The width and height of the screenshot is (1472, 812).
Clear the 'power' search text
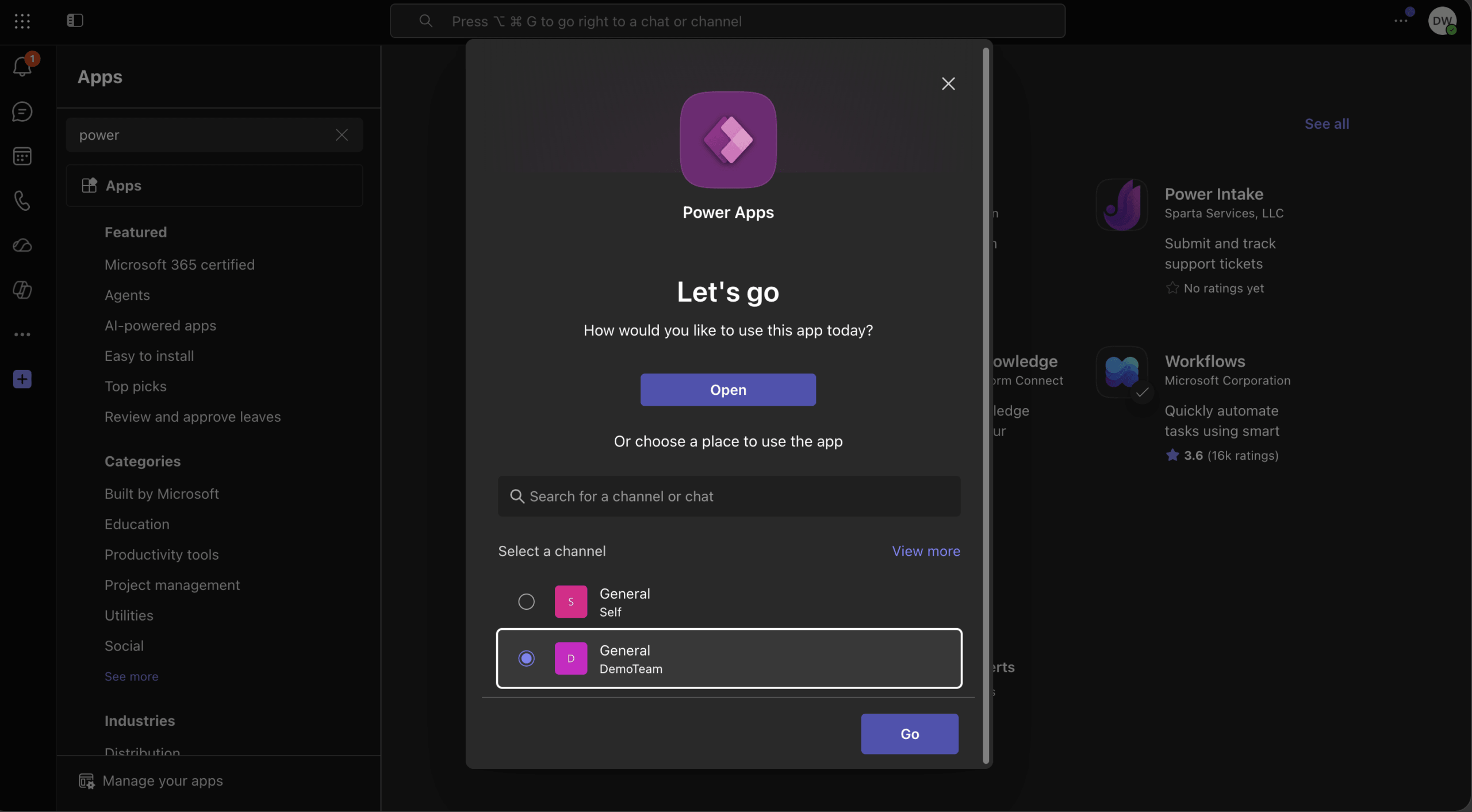tap(342, 135)
